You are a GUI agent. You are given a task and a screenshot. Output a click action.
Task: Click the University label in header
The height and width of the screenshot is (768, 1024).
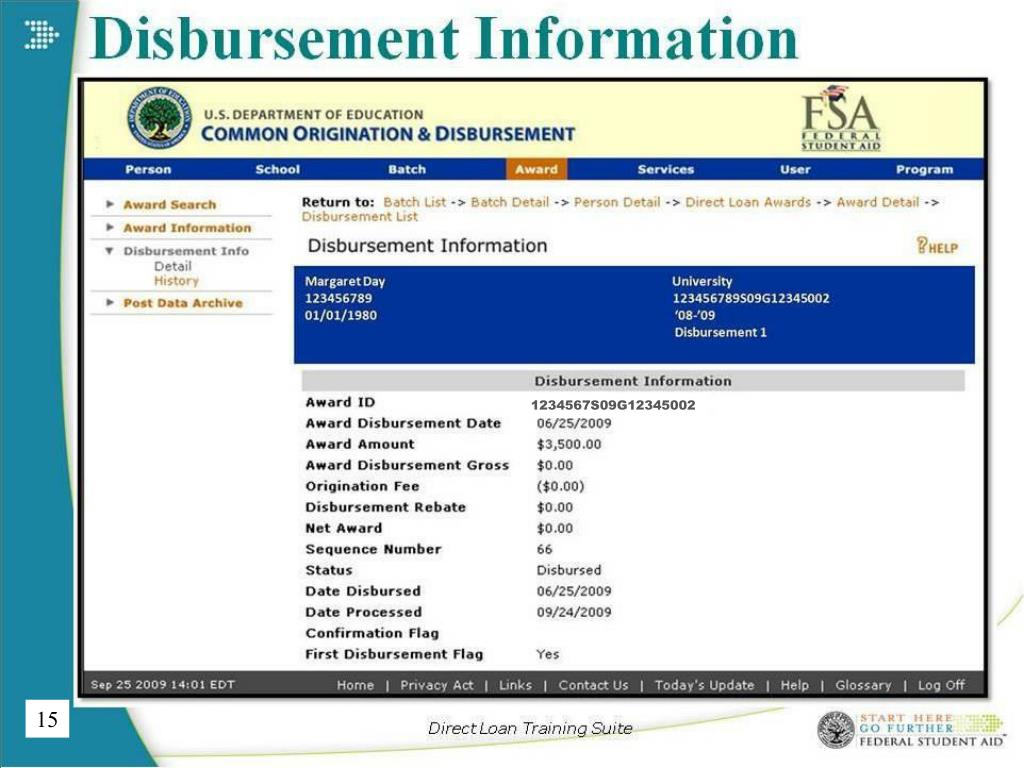[702, 281]
